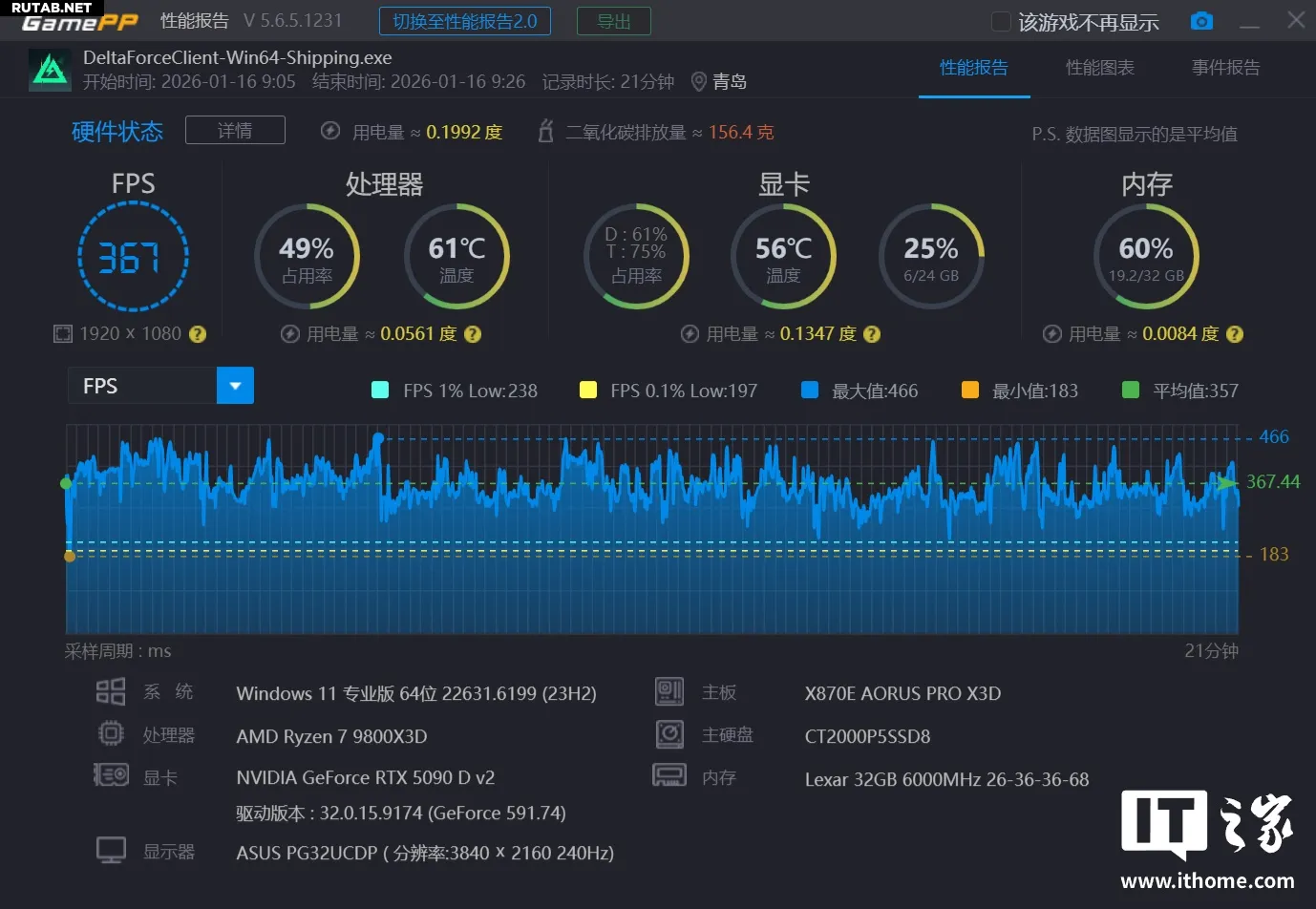Click the 导出 export button
Image resolution: width=1316 pixels, height=909 pixels.
point(613,21)
